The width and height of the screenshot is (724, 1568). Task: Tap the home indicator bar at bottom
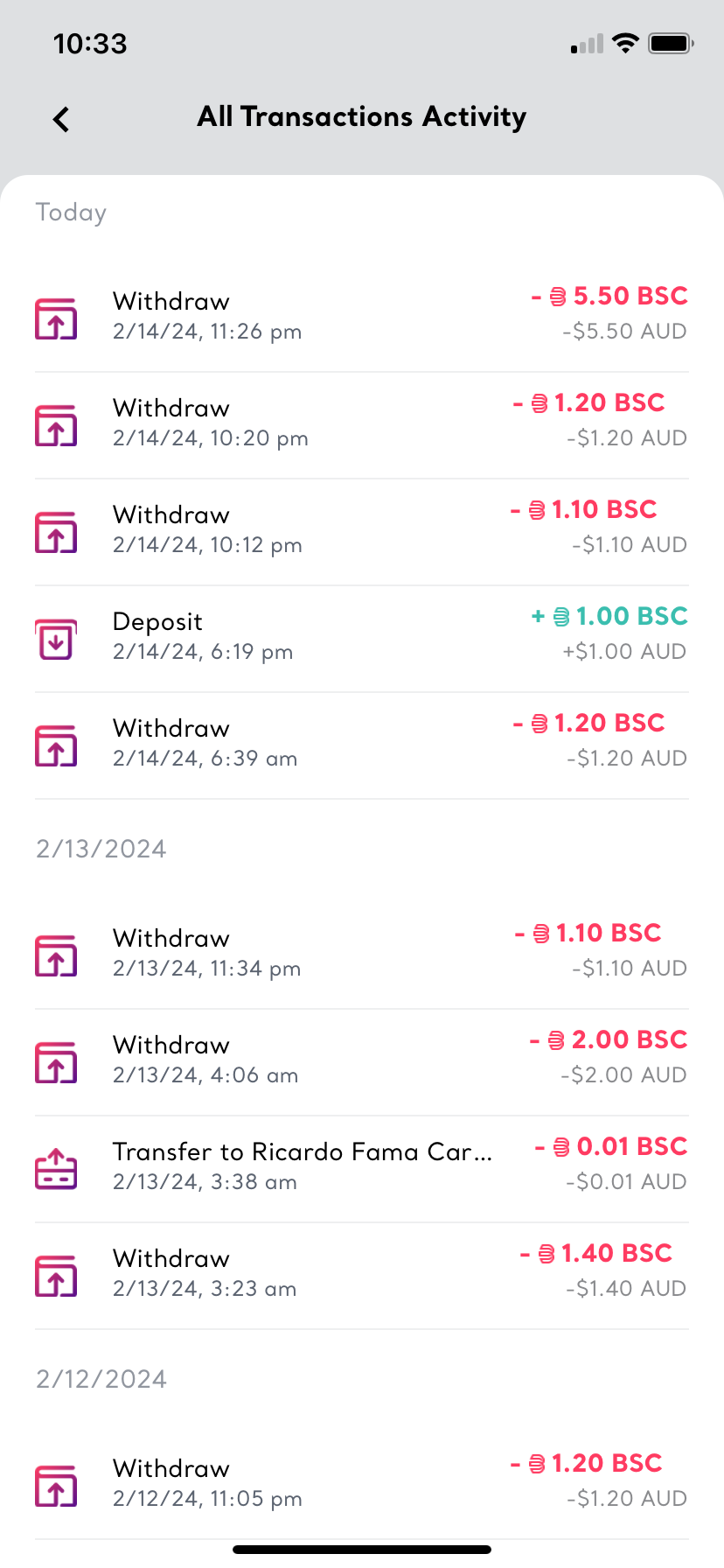362,1550
